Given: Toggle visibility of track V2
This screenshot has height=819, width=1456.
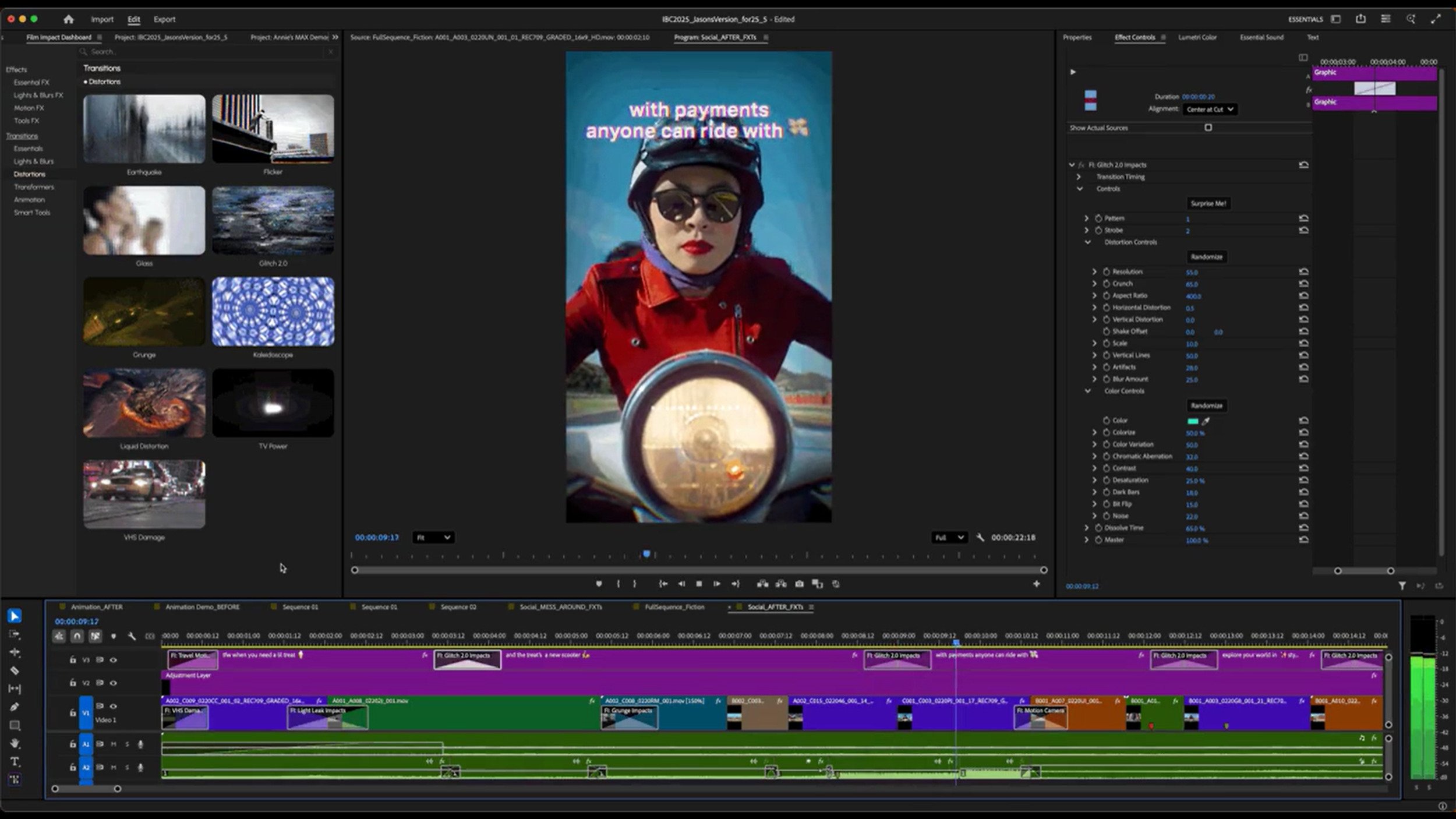Looking at the screenshot, I should point(114,683).
